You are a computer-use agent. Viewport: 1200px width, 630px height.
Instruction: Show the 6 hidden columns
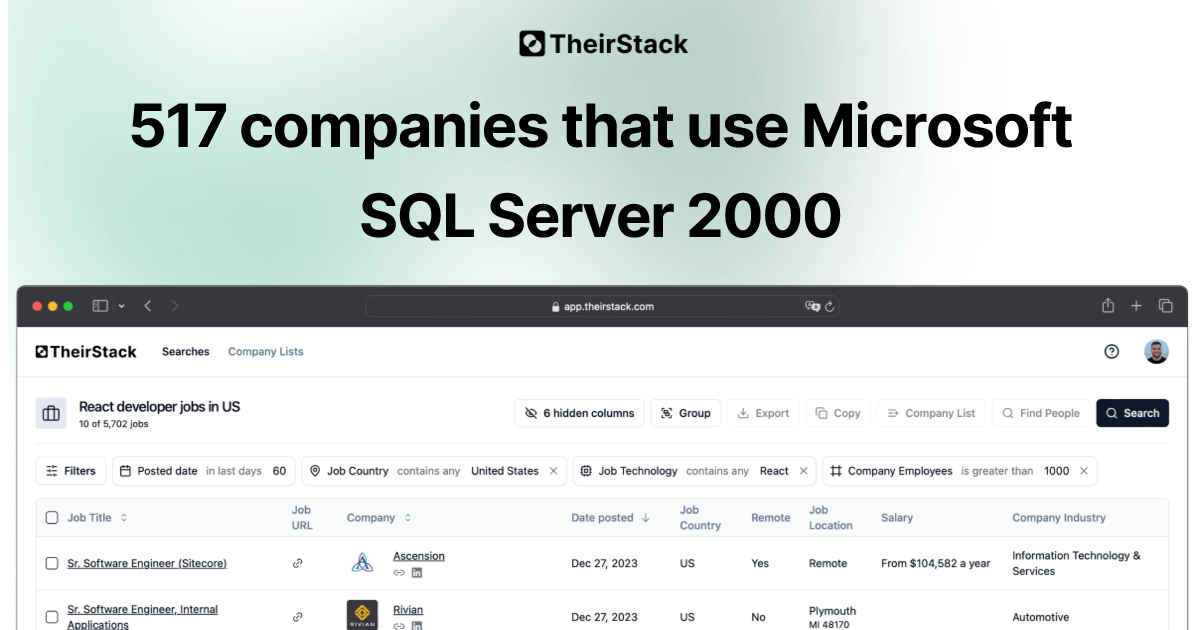coord(579,413)
